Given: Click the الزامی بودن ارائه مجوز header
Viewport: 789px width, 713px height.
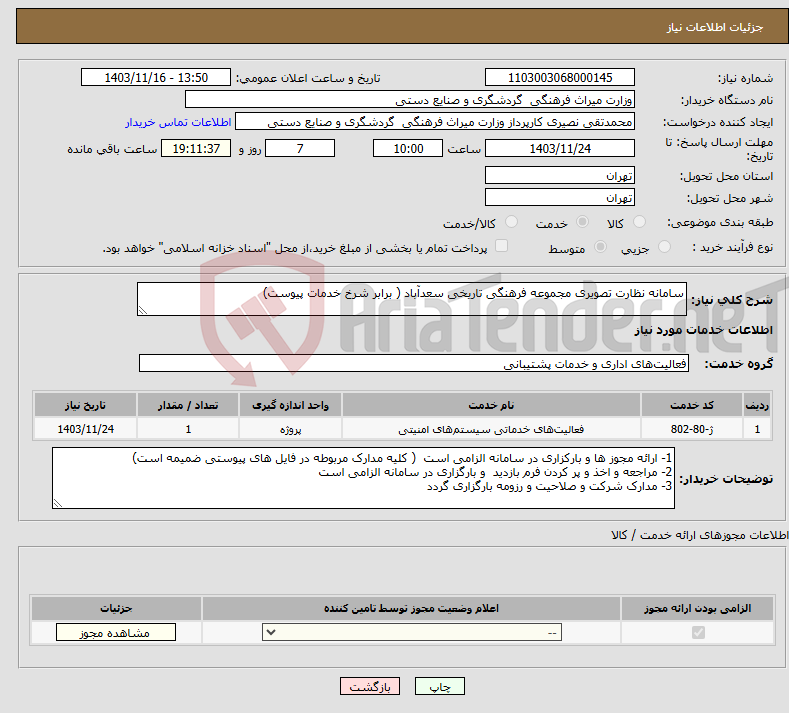Looking at the screenshot, I should coord(697,608).
